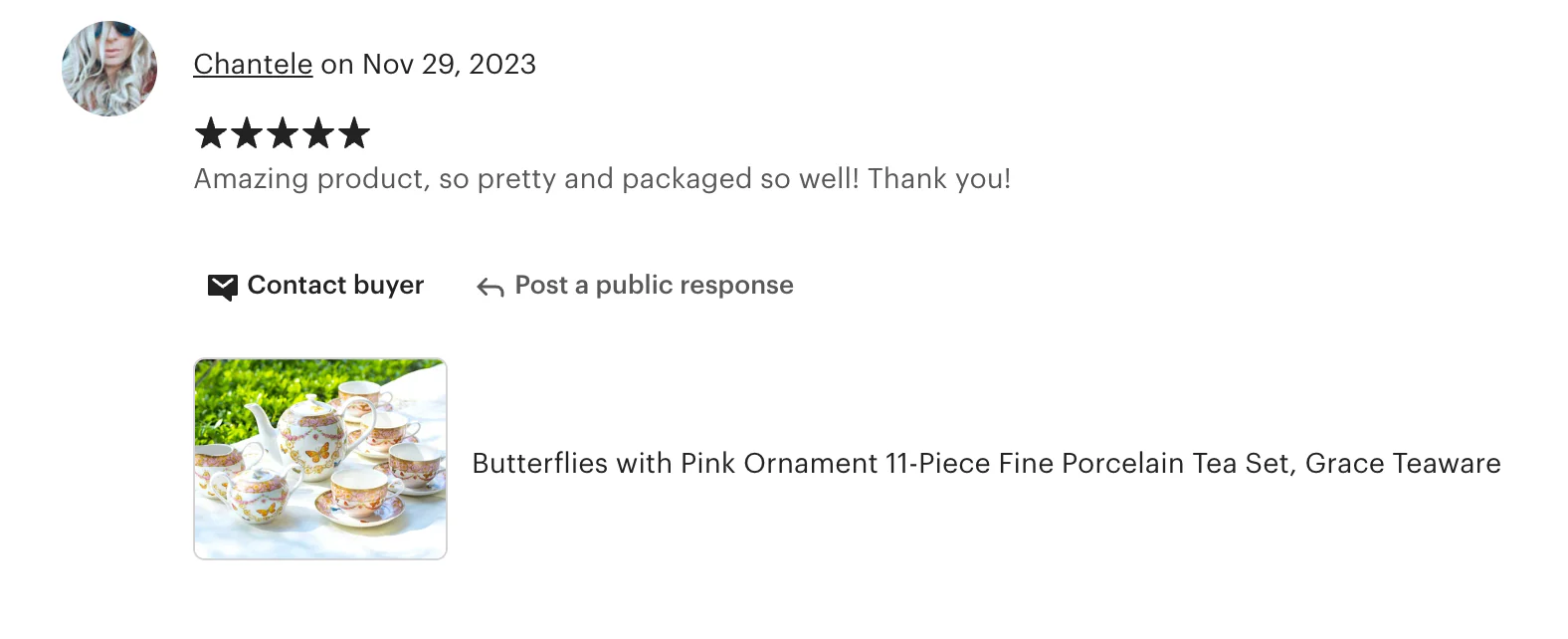Screen dimensions: 1568x639
Task: Select the third star in the rating
Action: (x=282, y=132)
